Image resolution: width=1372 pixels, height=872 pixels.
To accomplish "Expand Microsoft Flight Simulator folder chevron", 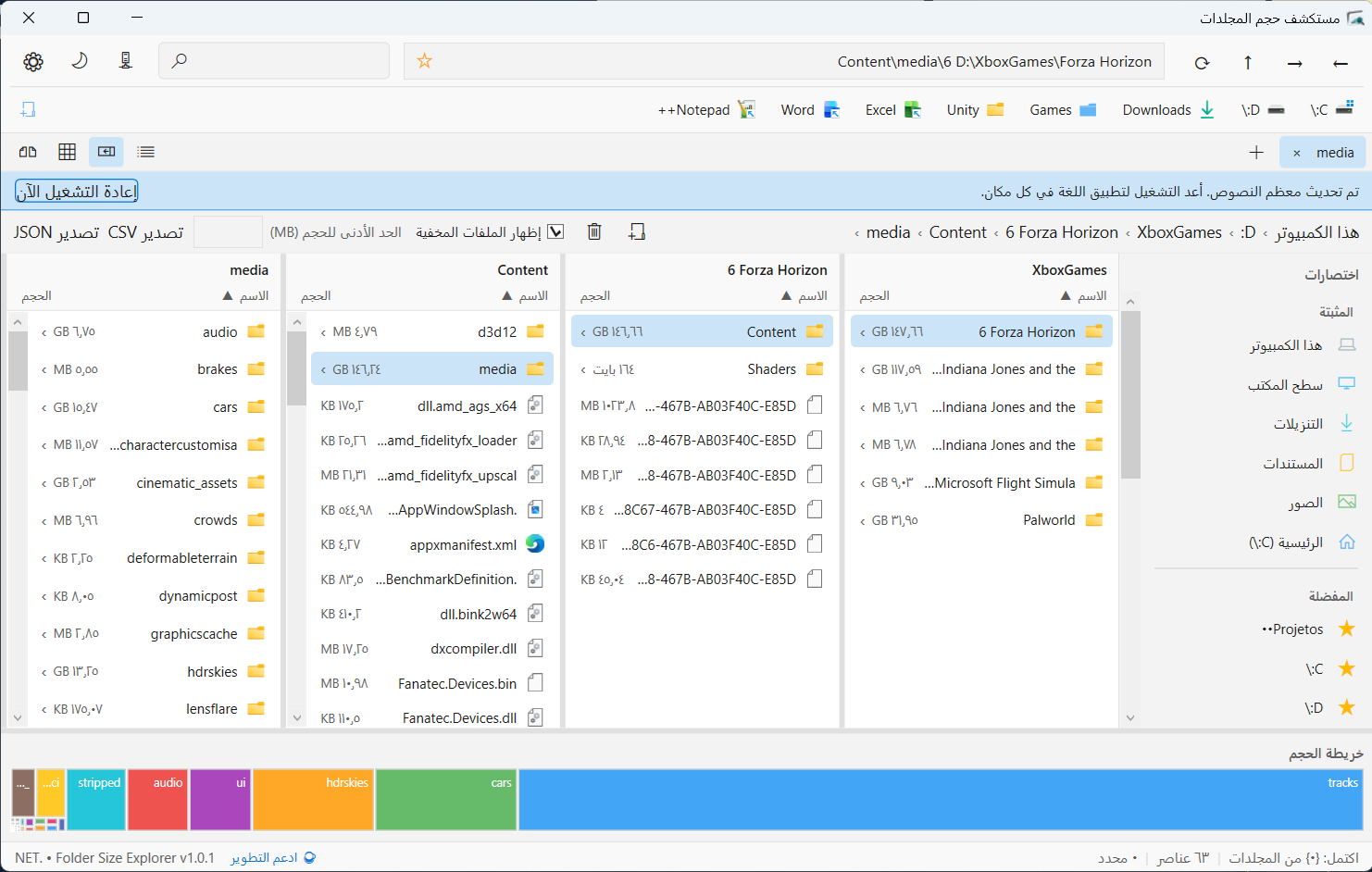I will pos(863,483).
